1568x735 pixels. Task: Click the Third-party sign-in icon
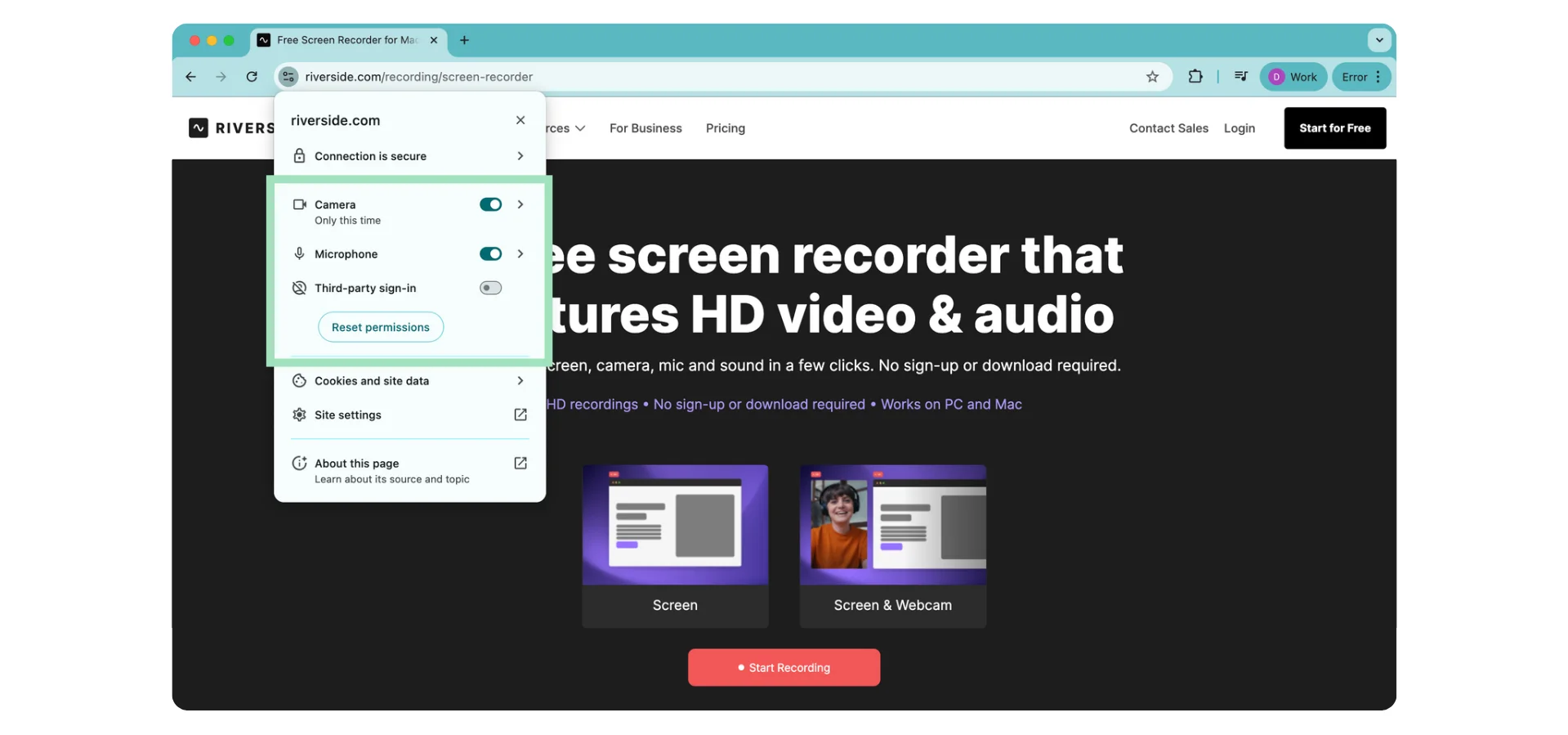(x=299, y=288)
